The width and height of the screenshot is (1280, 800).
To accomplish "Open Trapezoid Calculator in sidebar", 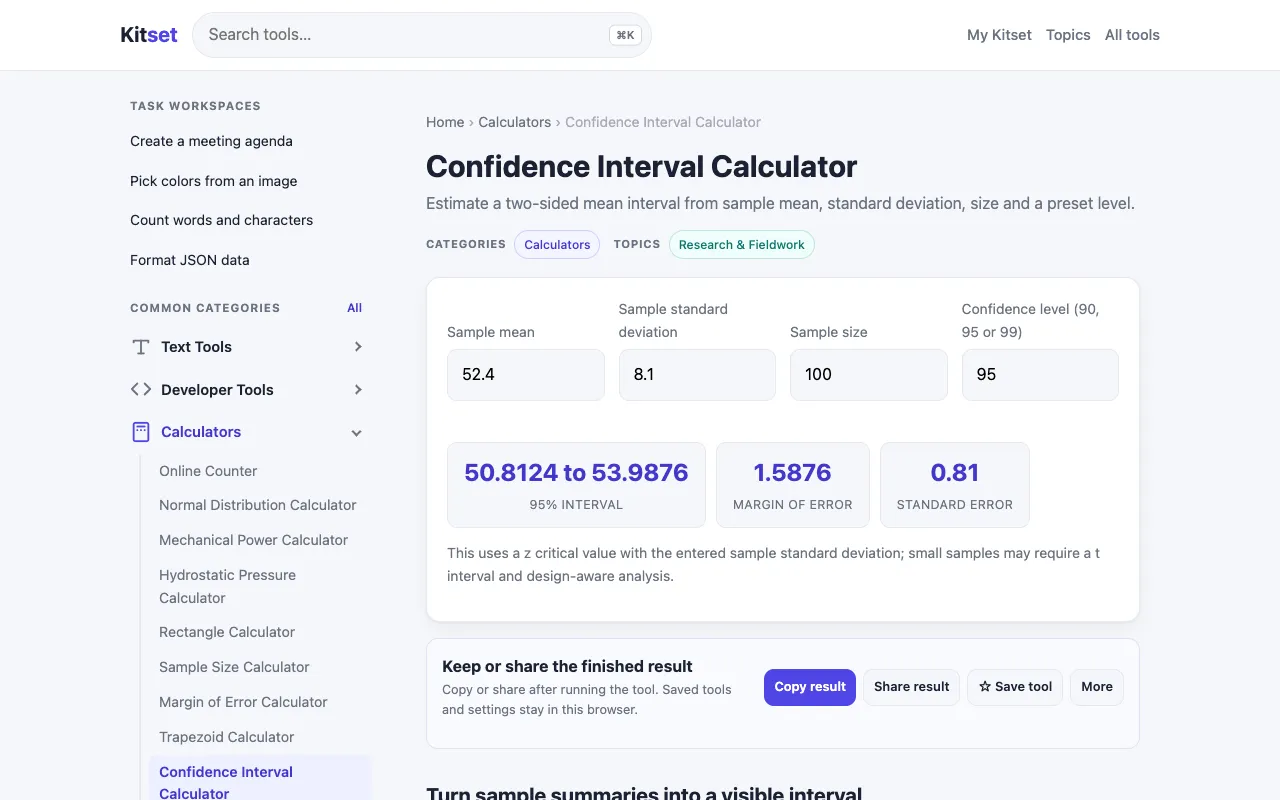I will click(x=227, y=737).
